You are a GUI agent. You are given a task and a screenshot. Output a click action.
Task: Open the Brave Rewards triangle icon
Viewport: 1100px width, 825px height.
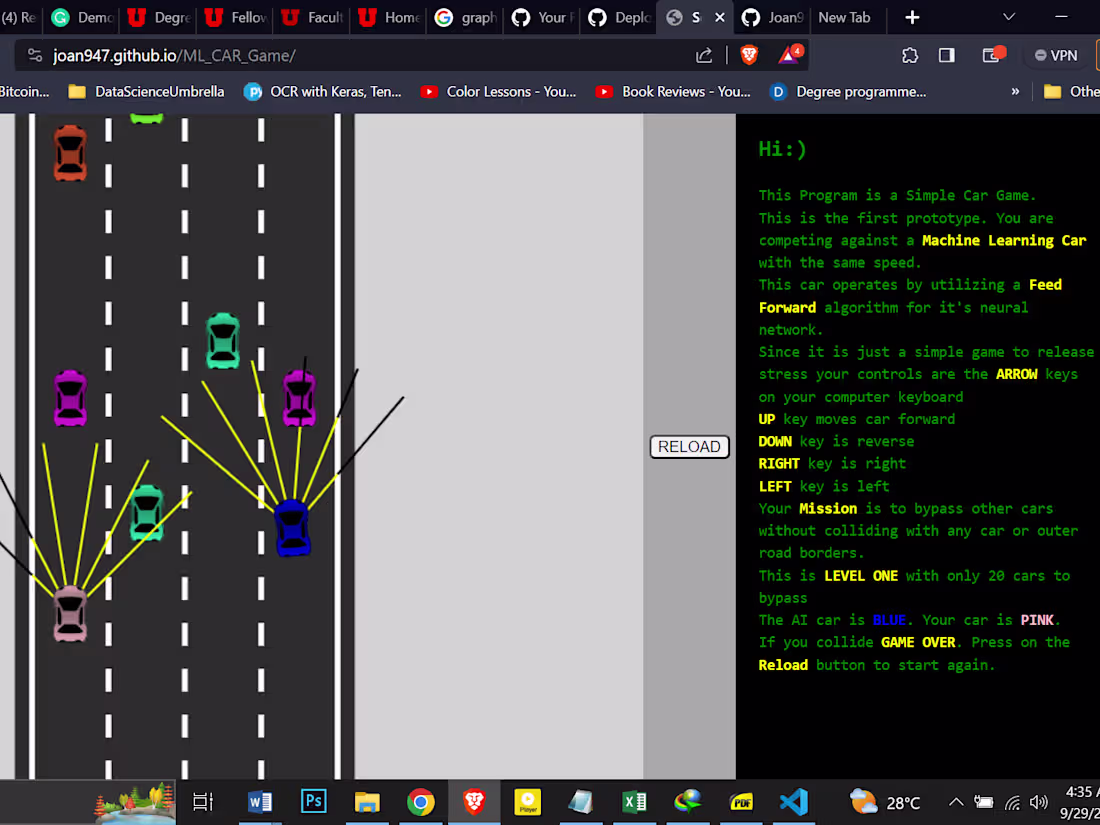coord(790,55)
